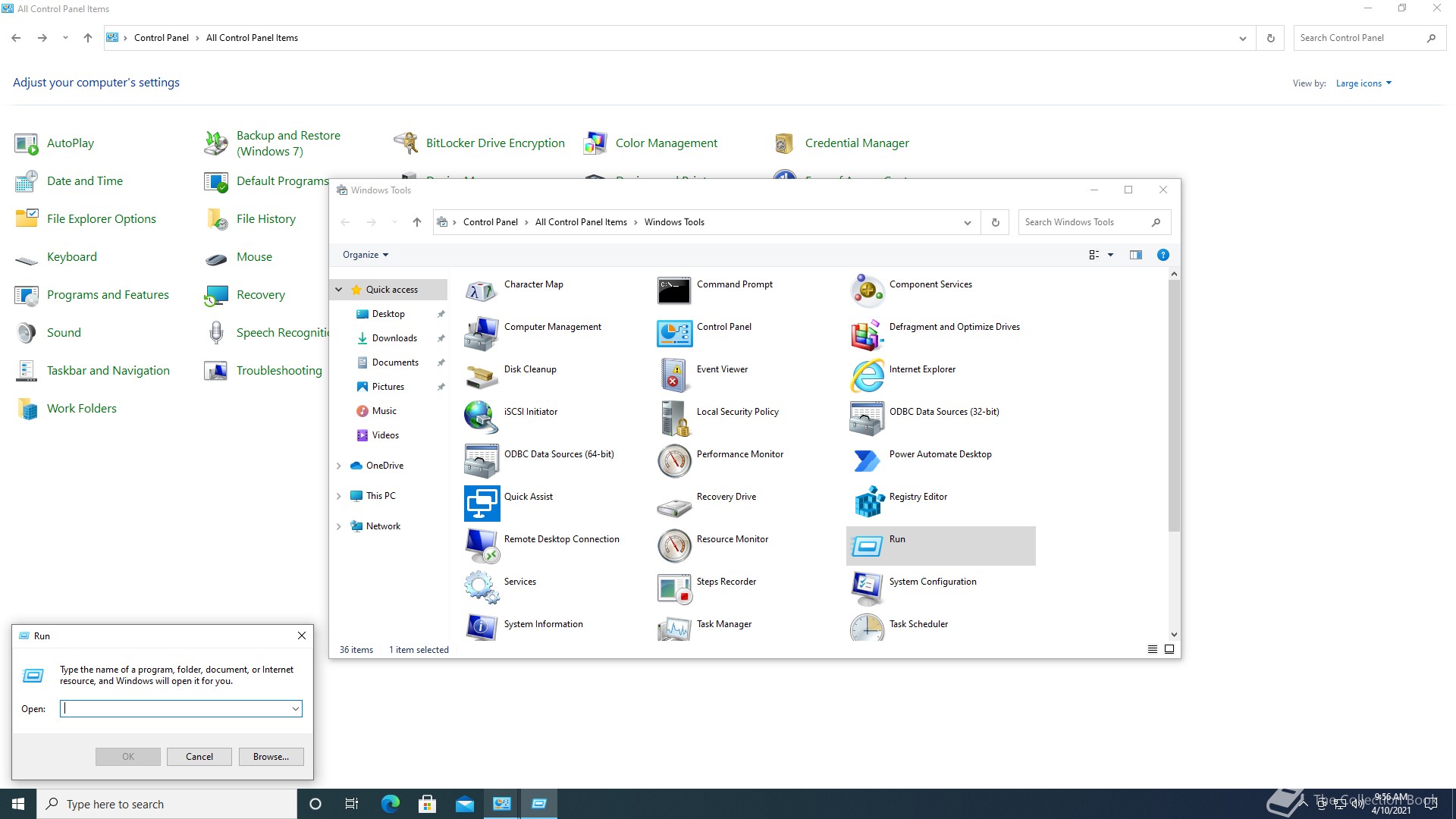Click the Search Windows Tools box
This screenshot has width=1456, height=819.
(1094, 222)
